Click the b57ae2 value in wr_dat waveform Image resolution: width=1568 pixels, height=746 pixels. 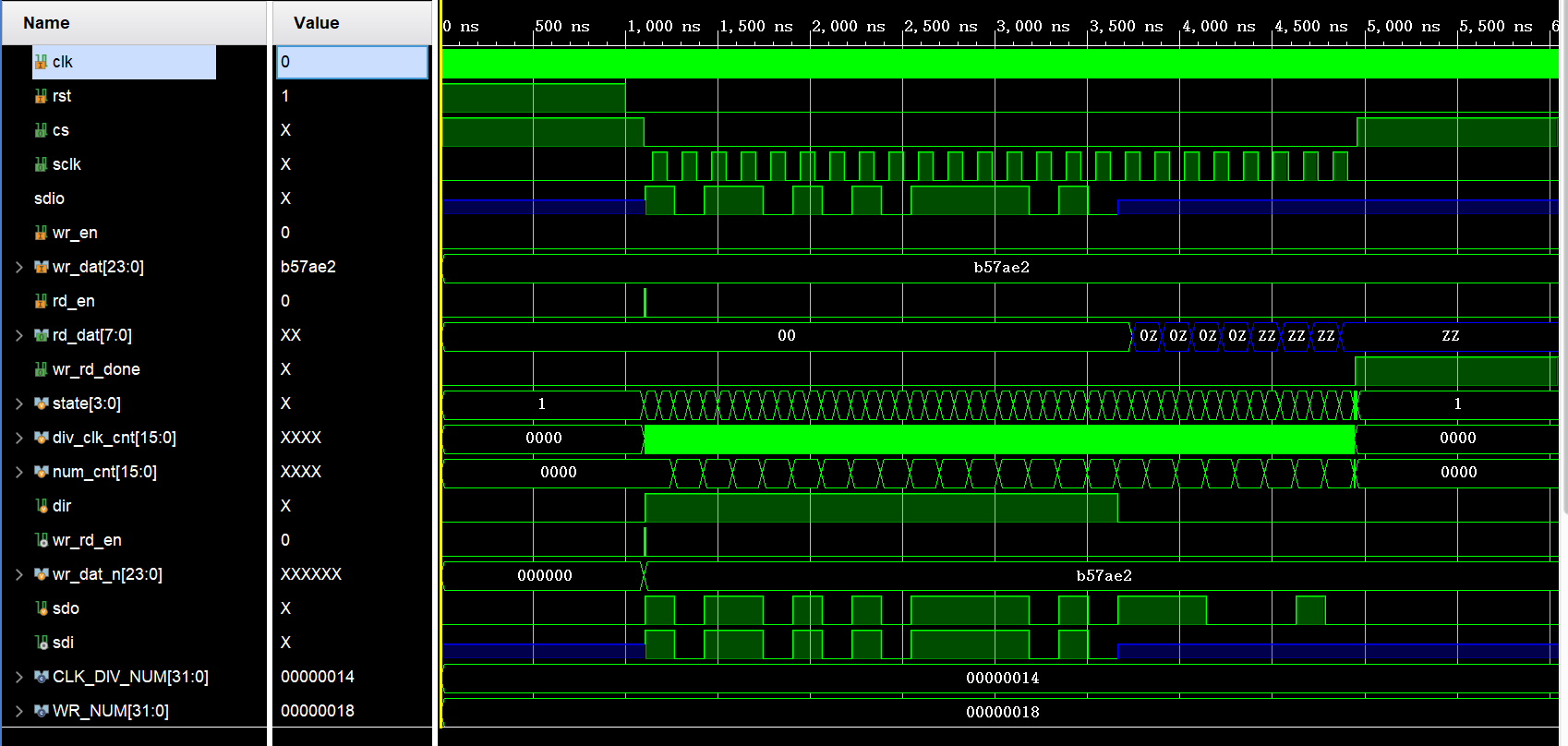tap(1001, 268)
